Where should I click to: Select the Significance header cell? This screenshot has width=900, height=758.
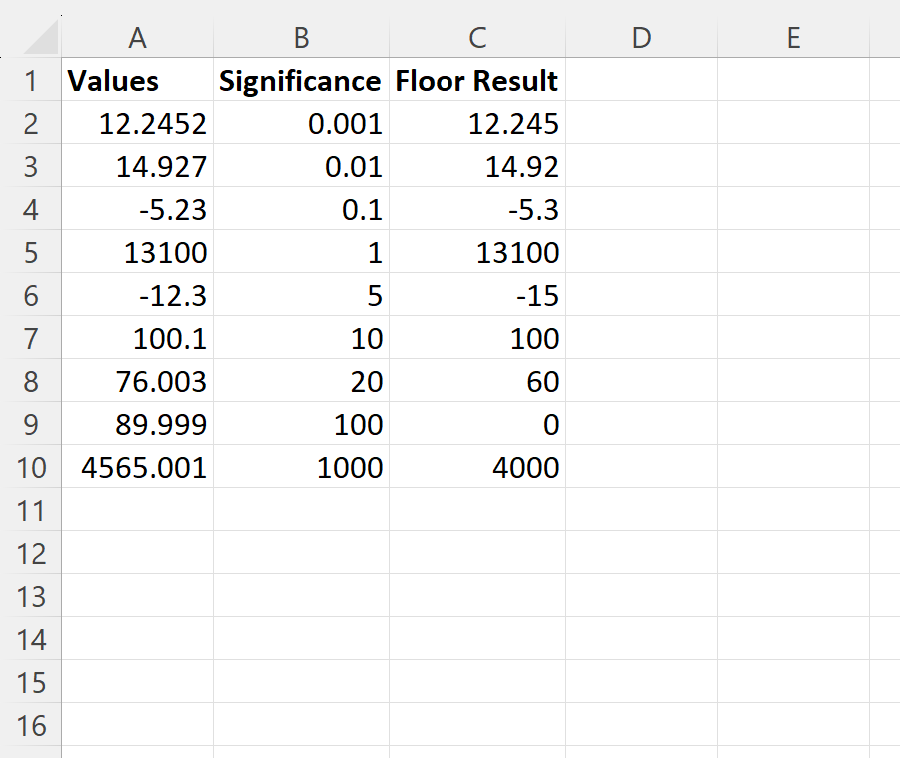coord(301,81)
